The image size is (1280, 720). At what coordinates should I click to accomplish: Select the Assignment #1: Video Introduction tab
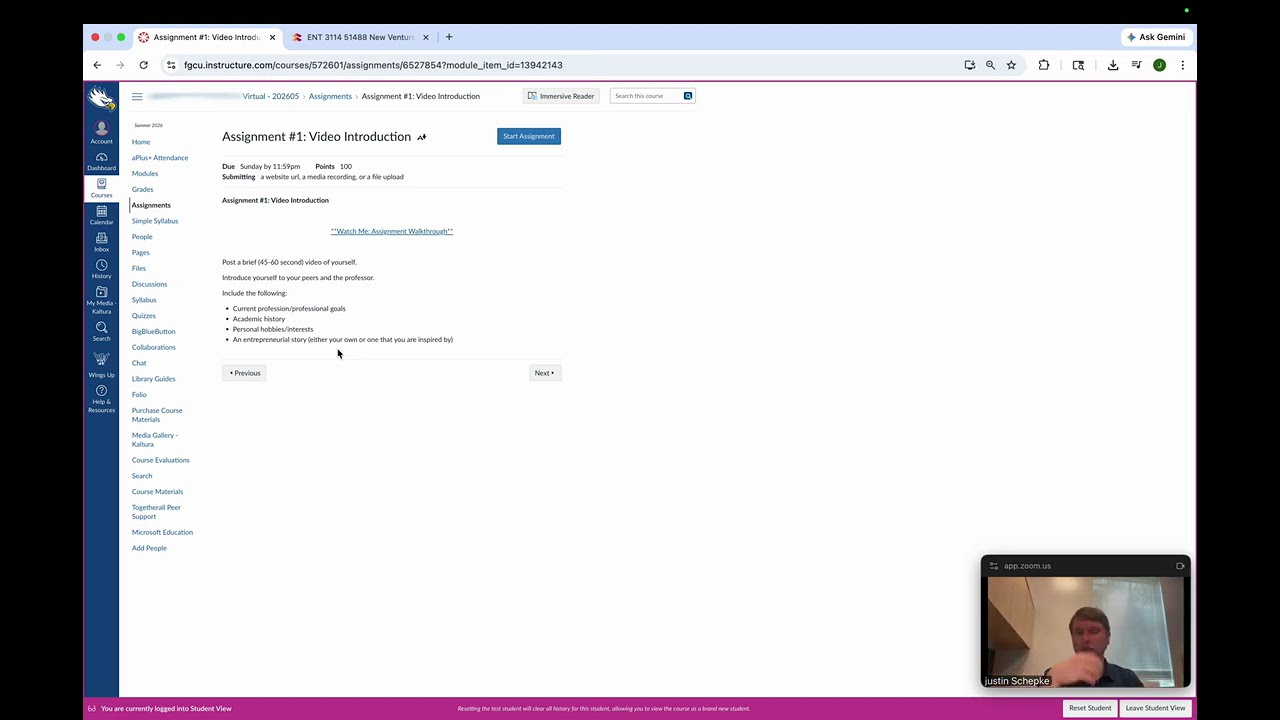(207, 37)
